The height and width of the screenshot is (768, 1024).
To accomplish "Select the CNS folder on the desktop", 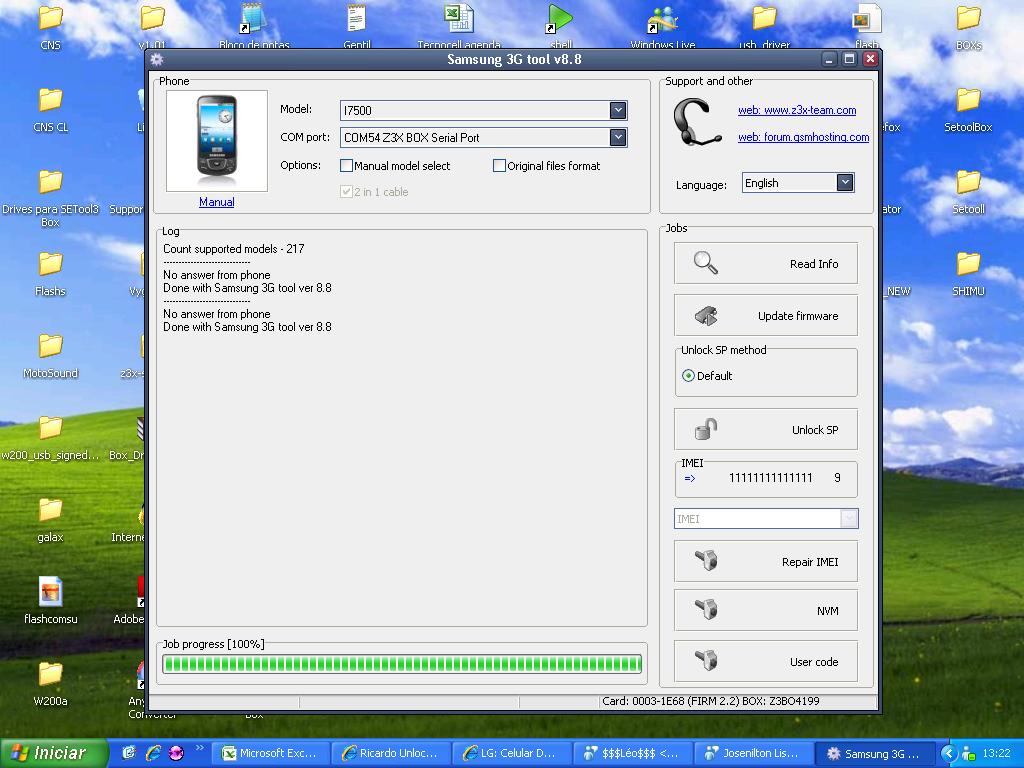I will coord(50,27).
